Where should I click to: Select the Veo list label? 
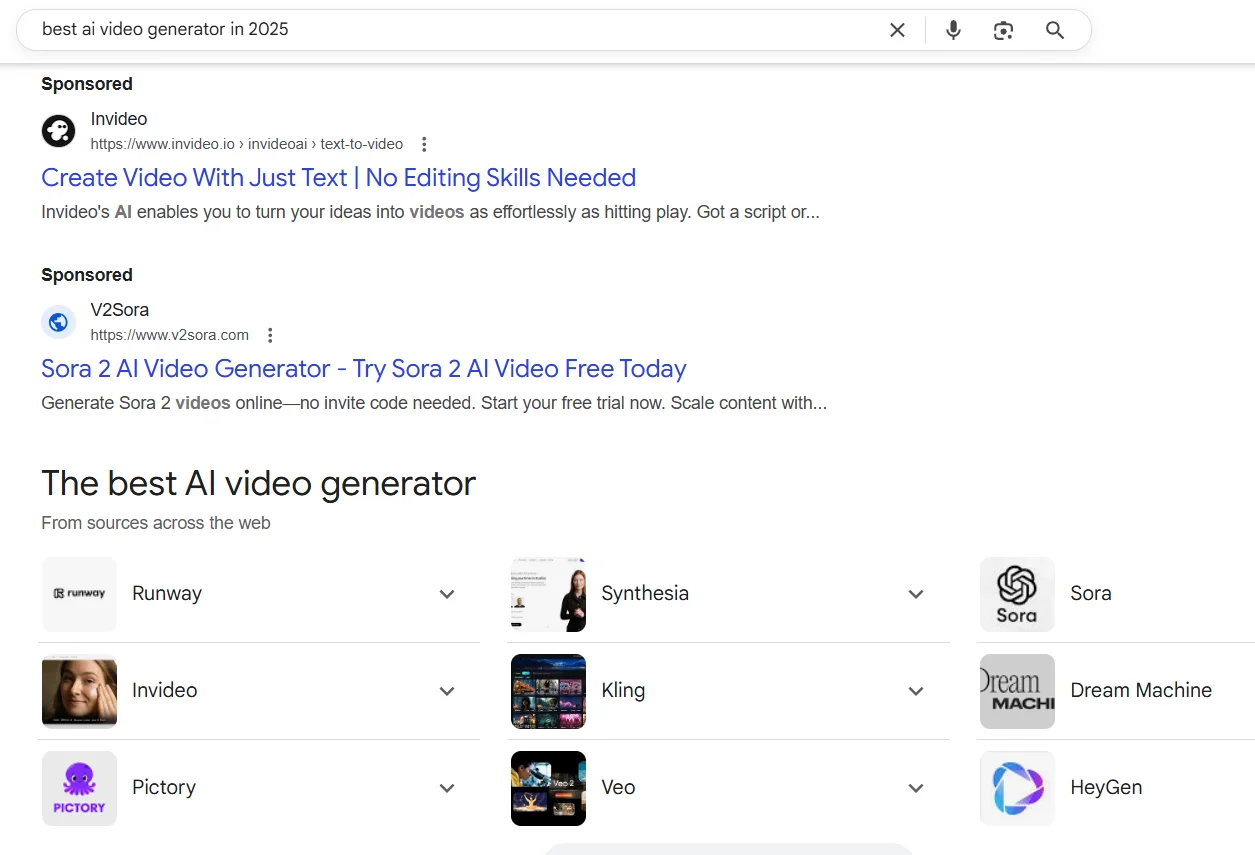click(x=618, y=788)
